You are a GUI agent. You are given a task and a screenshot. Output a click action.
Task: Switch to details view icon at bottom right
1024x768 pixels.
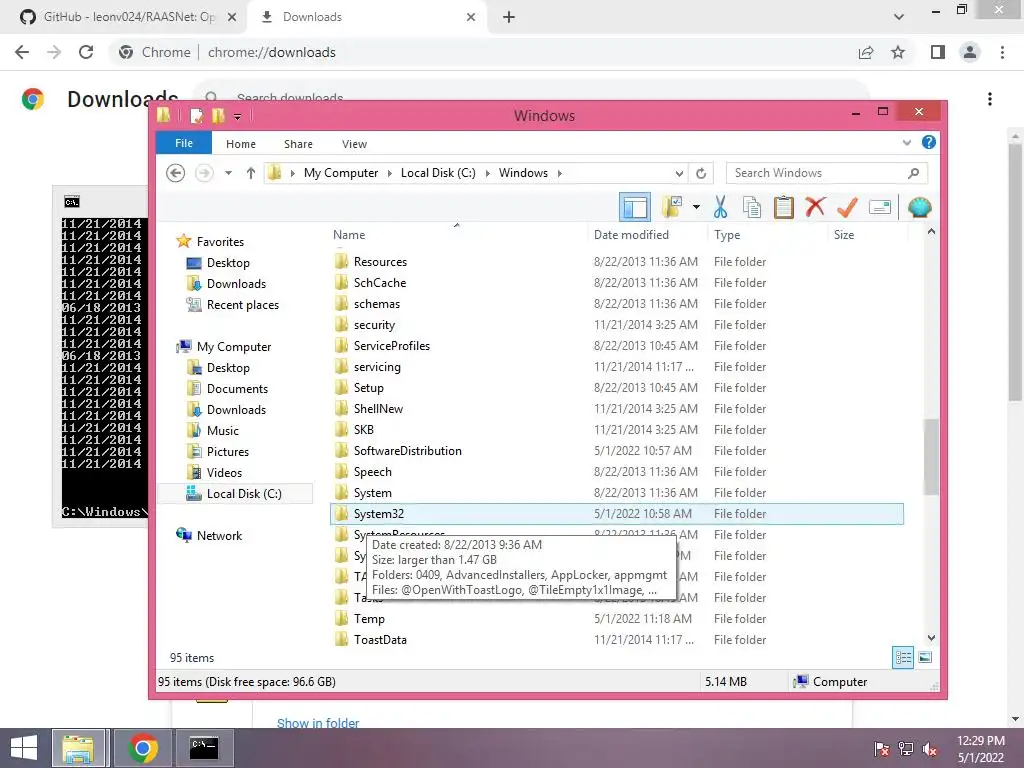point(903,658)
